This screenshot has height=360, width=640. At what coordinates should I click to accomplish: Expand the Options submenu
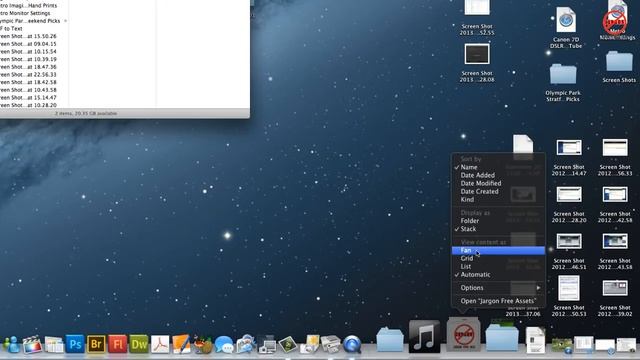(498, 288)
